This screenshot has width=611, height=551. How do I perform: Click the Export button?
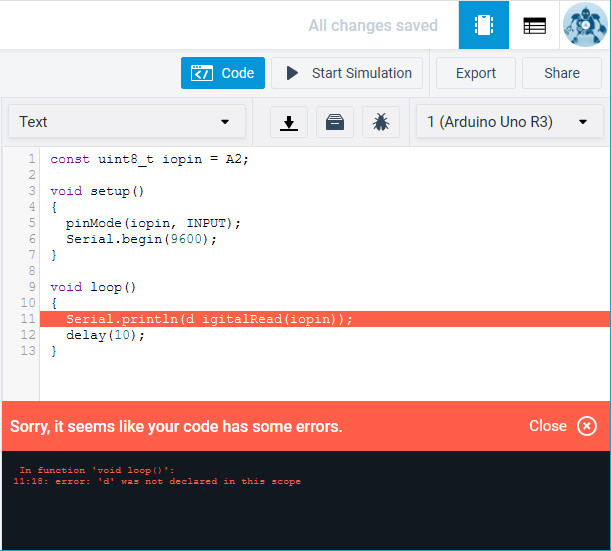[476, 73]
